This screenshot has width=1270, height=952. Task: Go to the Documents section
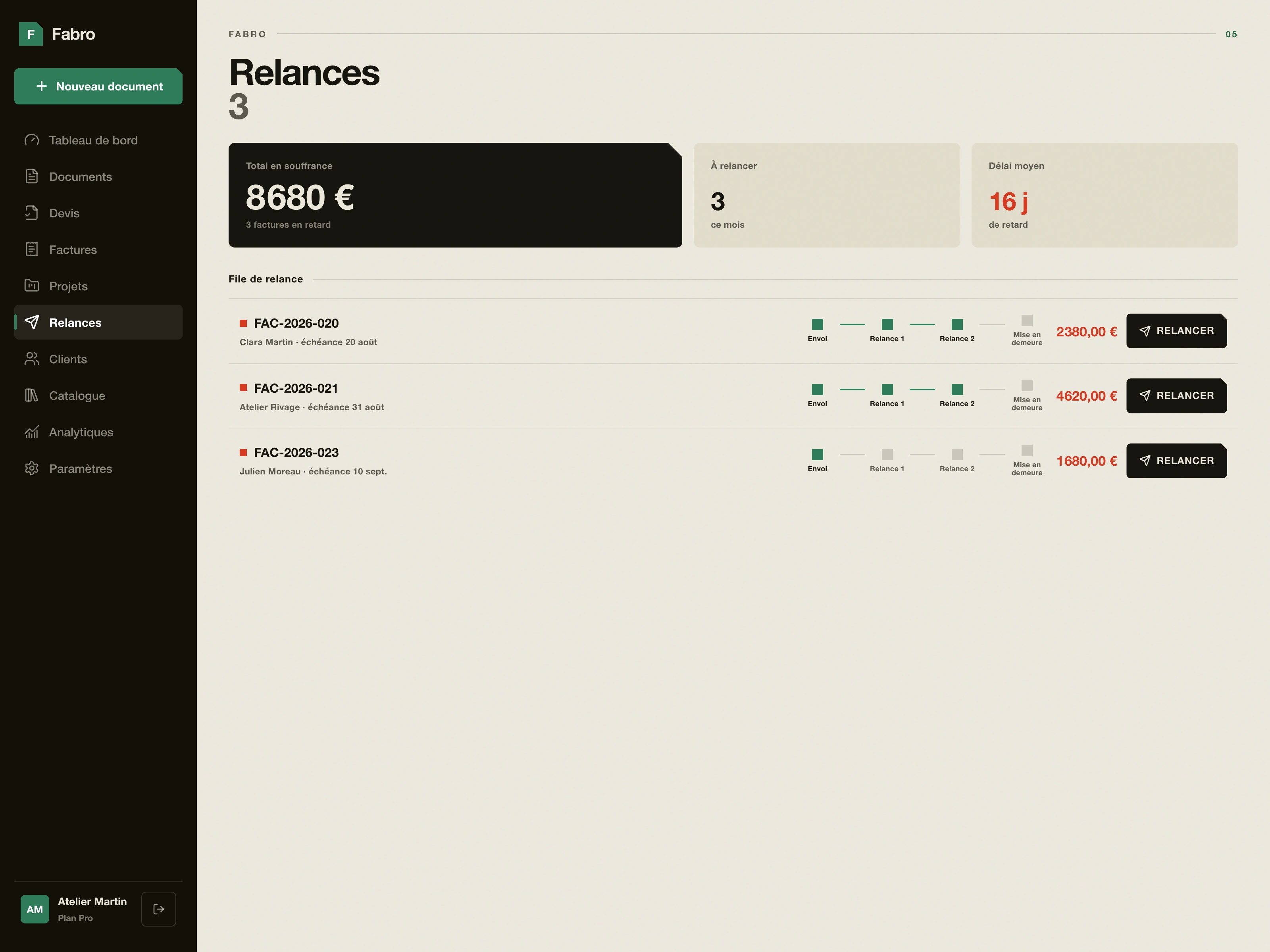tap(98, 176)
